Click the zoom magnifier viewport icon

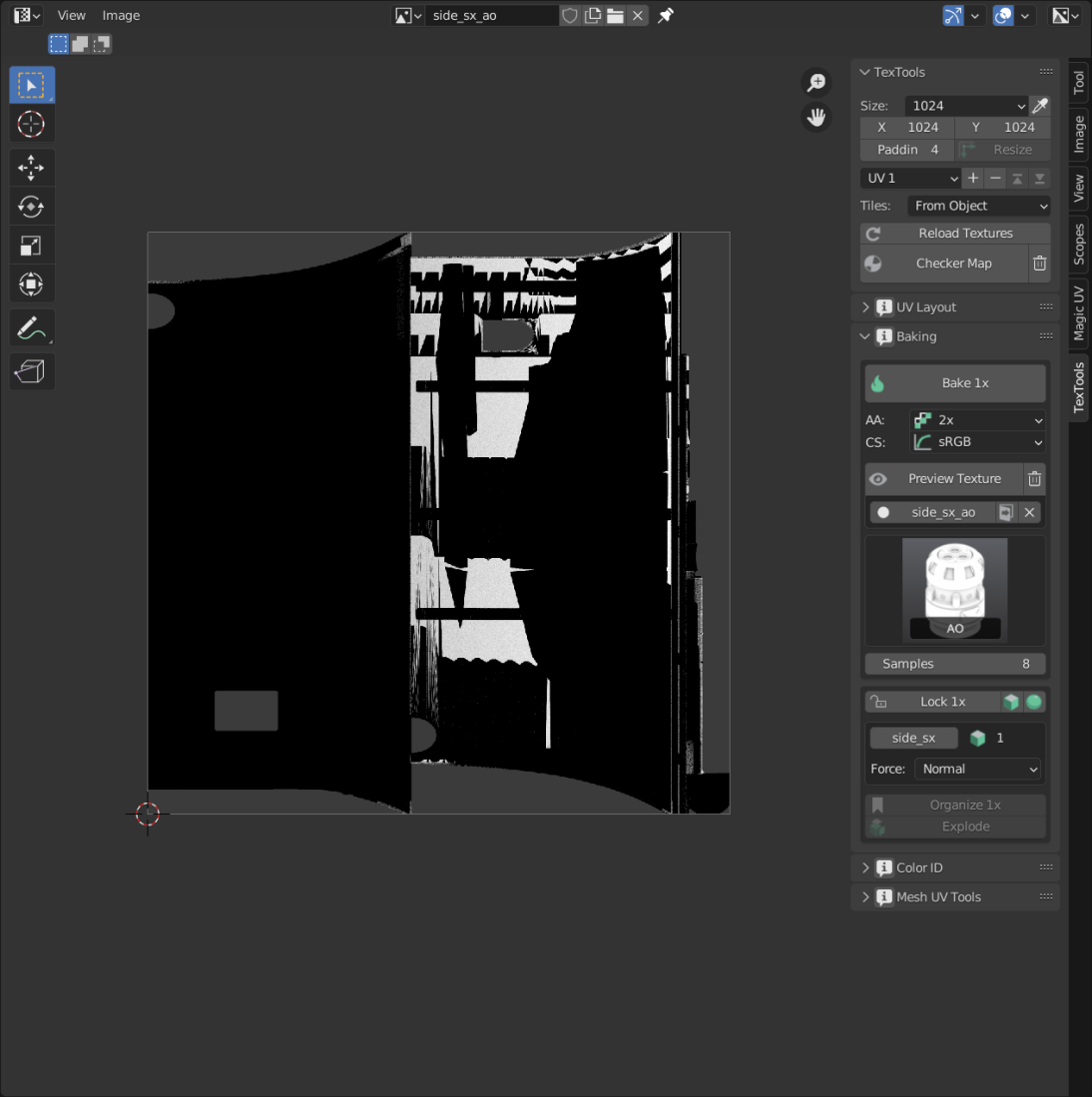pyautogui.click(x=817, y=83)
